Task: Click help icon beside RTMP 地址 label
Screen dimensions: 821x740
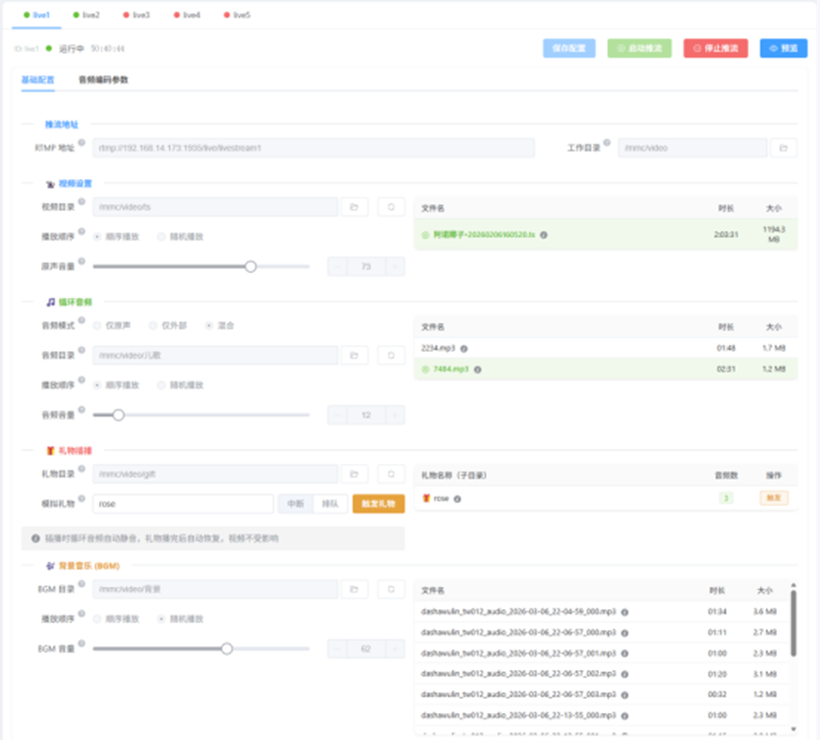Action: click(82, 142)
